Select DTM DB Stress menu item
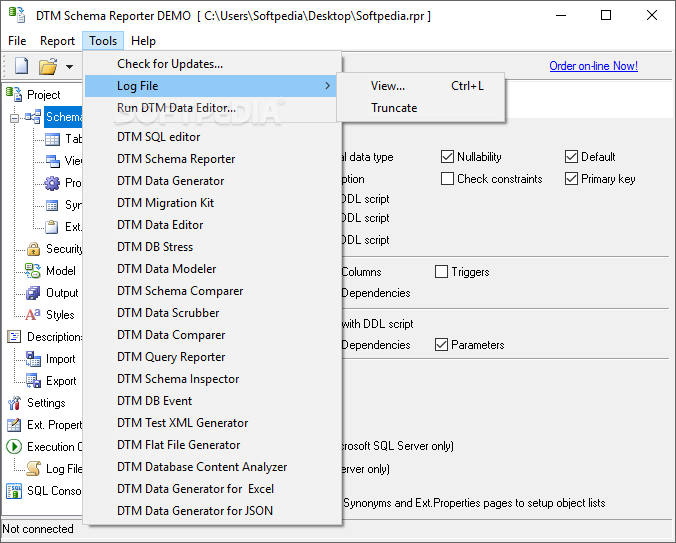676x543 pixels. click(210, 247)
